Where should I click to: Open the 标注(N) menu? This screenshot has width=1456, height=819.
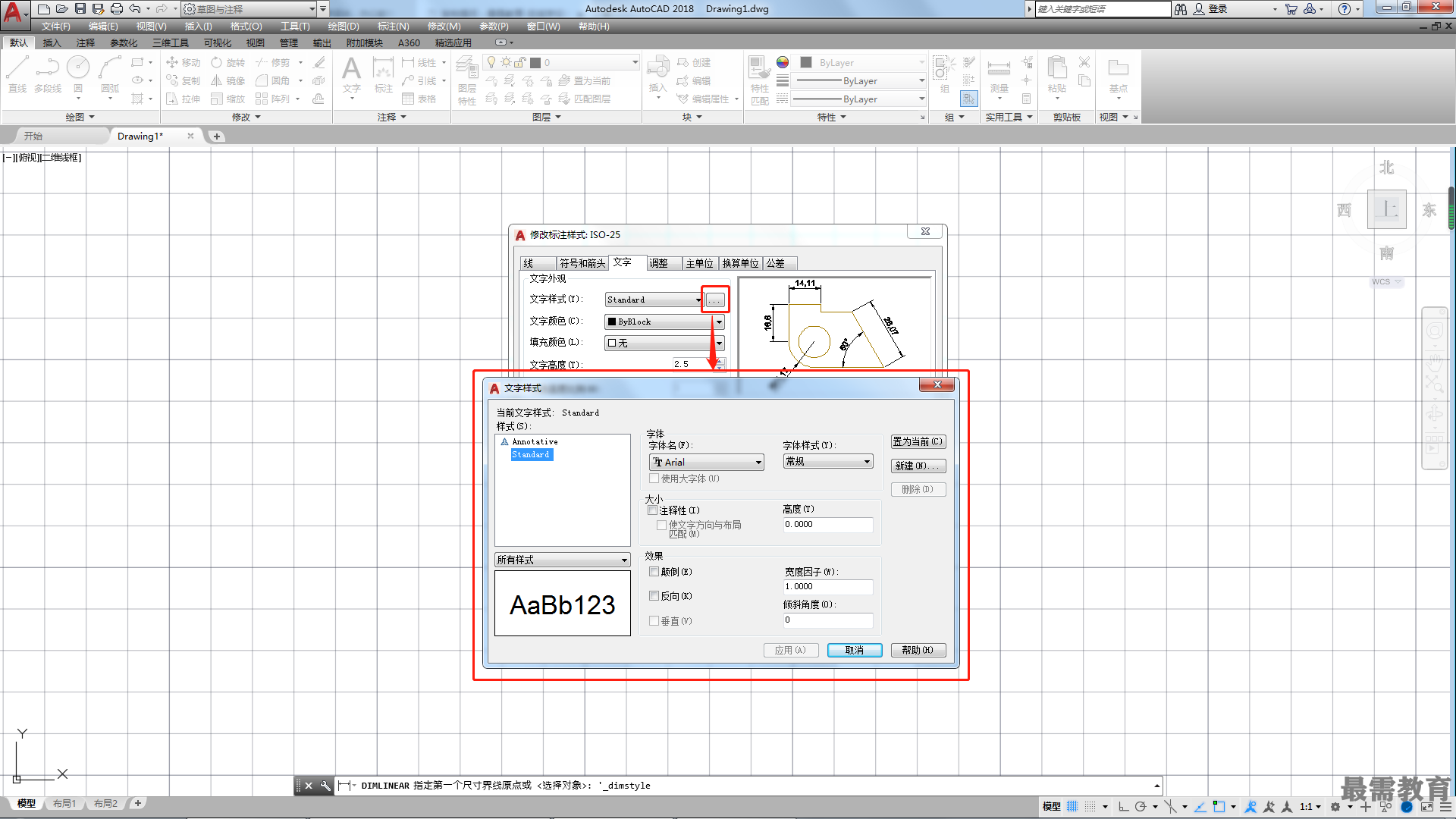393,27
